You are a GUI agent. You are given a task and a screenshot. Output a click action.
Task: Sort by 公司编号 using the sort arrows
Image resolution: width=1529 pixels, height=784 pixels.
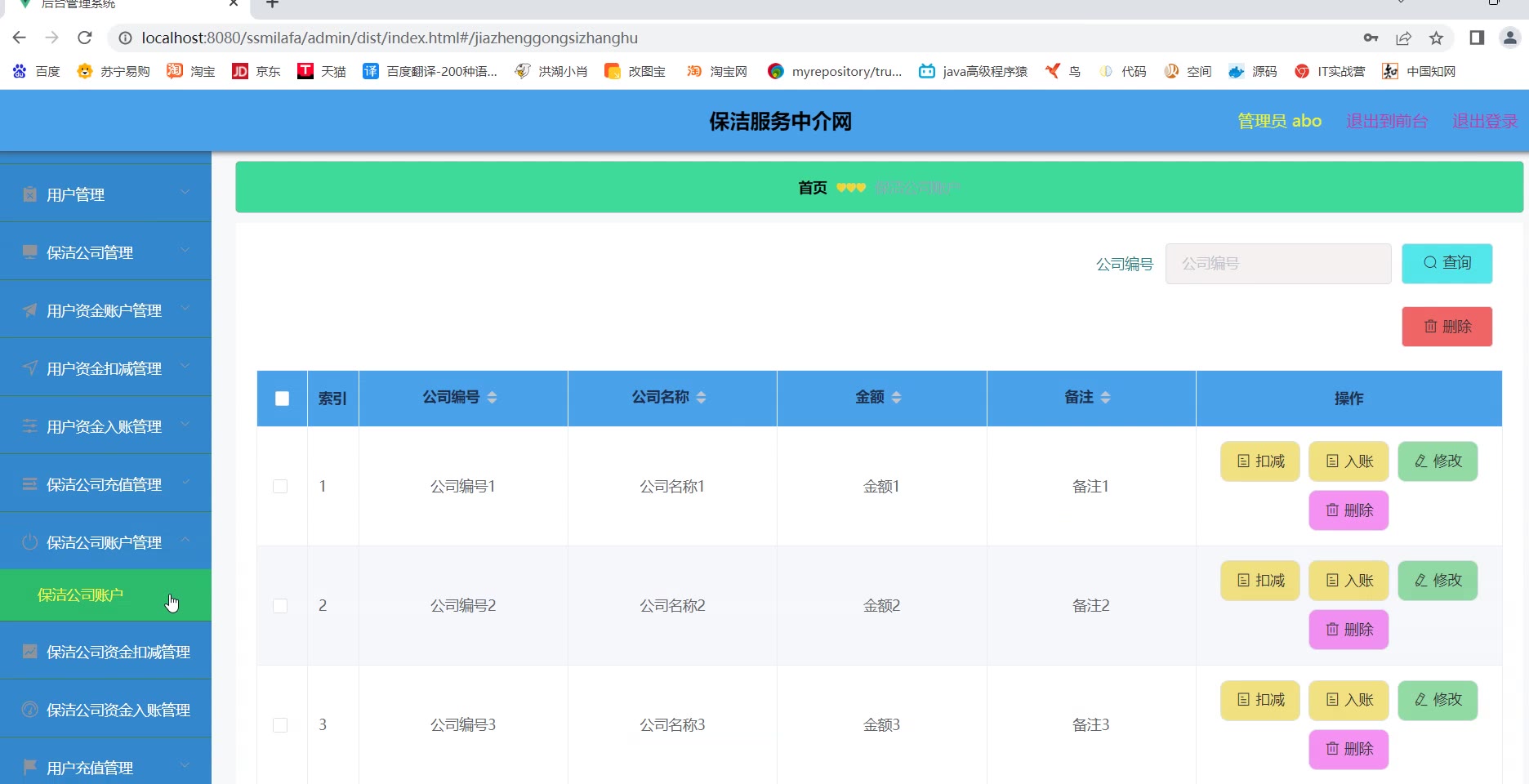tap(492, 398)
